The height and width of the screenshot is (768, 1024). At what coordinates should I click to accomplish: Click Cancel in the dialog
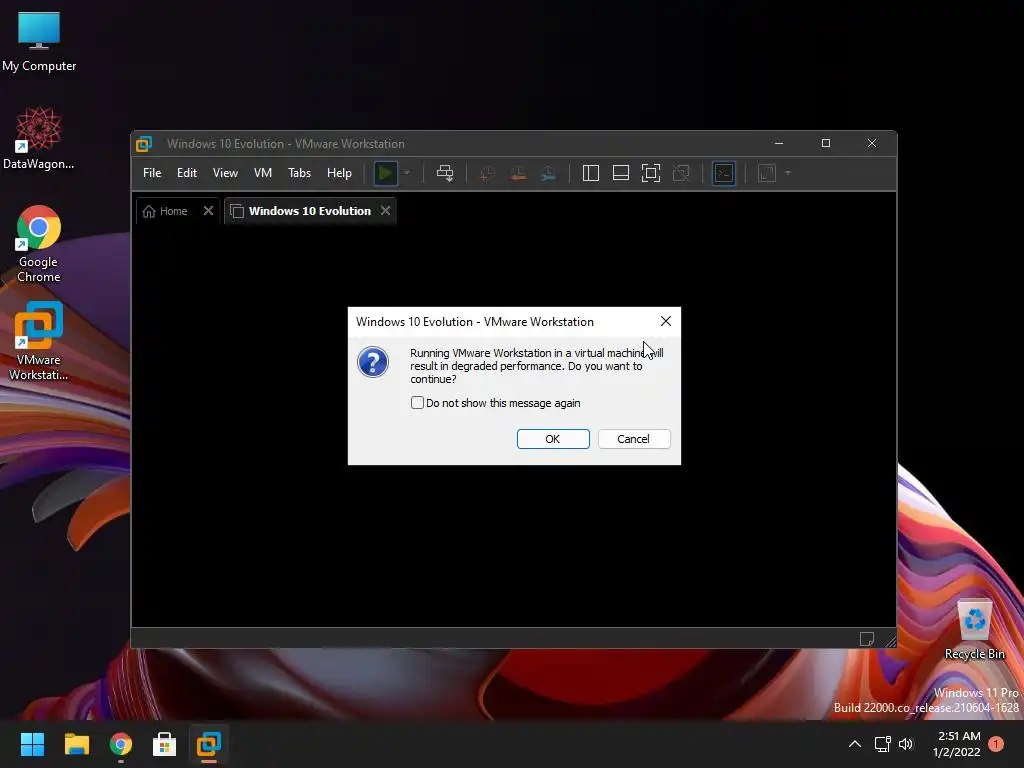click(634, 439)
